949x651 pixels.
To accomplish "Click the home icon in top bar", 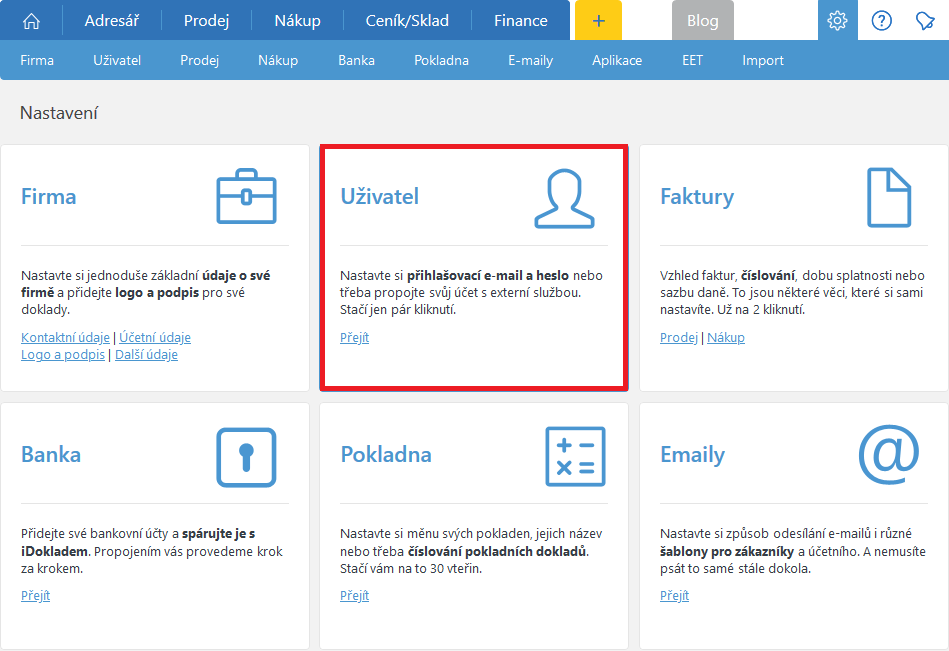I will click(x=32, y=20).
